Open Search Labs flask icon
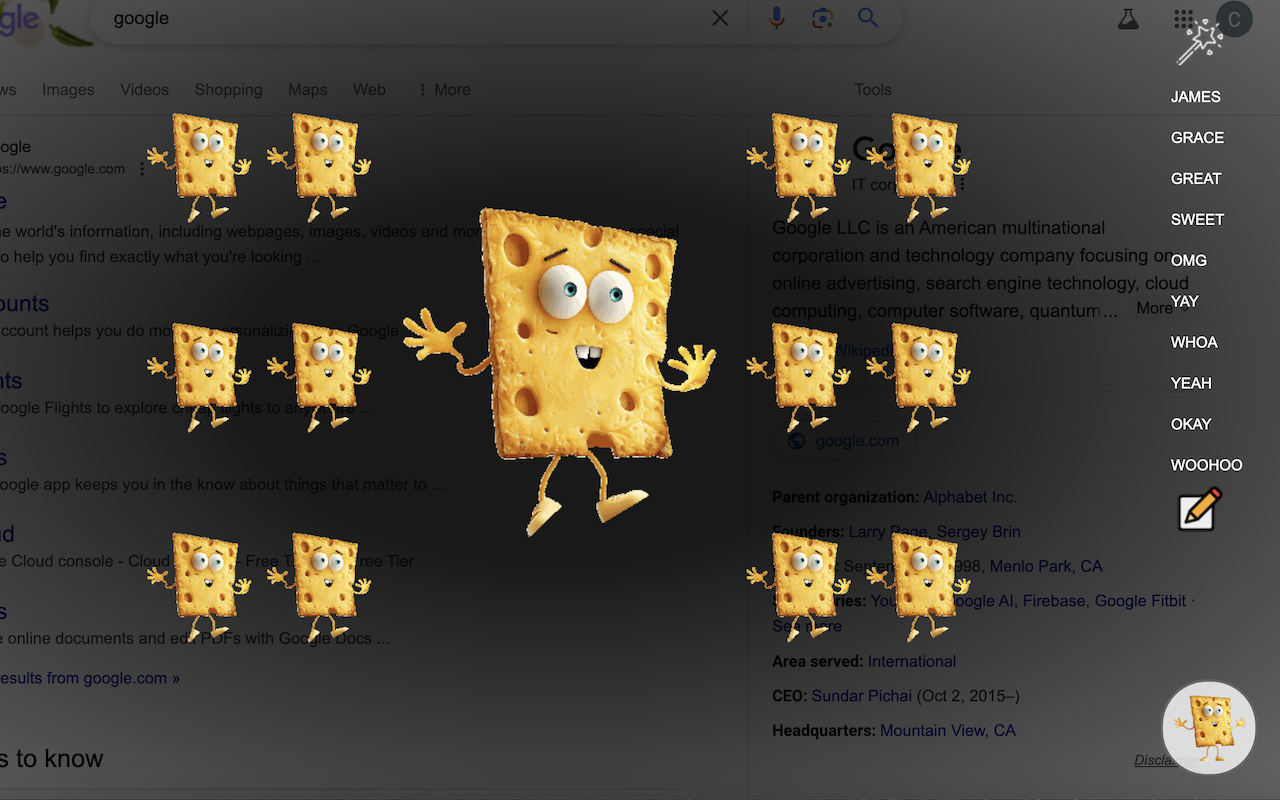 tap(1128, 19)
